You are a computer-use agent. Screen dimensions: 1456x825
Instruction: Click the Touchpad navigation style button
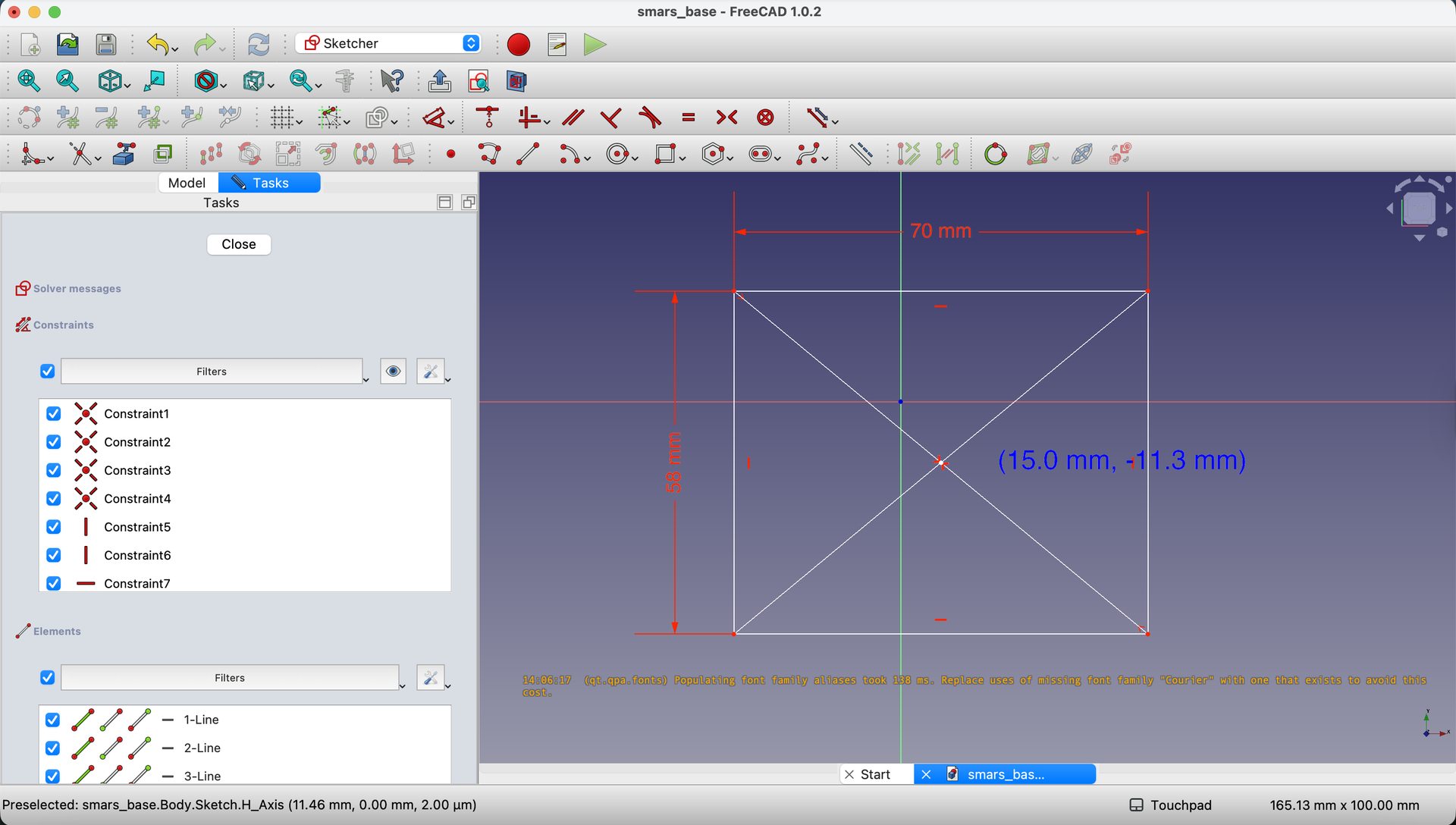[x=1171, y=805]
